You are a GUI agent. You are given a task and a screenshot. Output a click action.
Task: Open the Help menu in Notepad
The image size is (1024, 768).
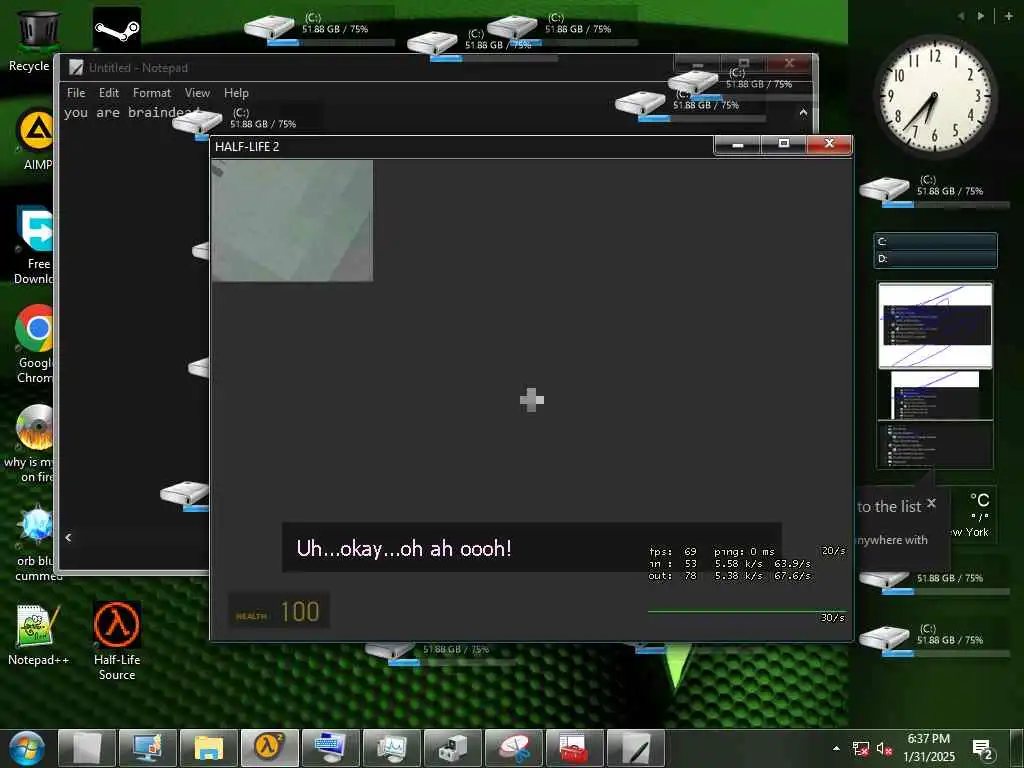(236, 93)
